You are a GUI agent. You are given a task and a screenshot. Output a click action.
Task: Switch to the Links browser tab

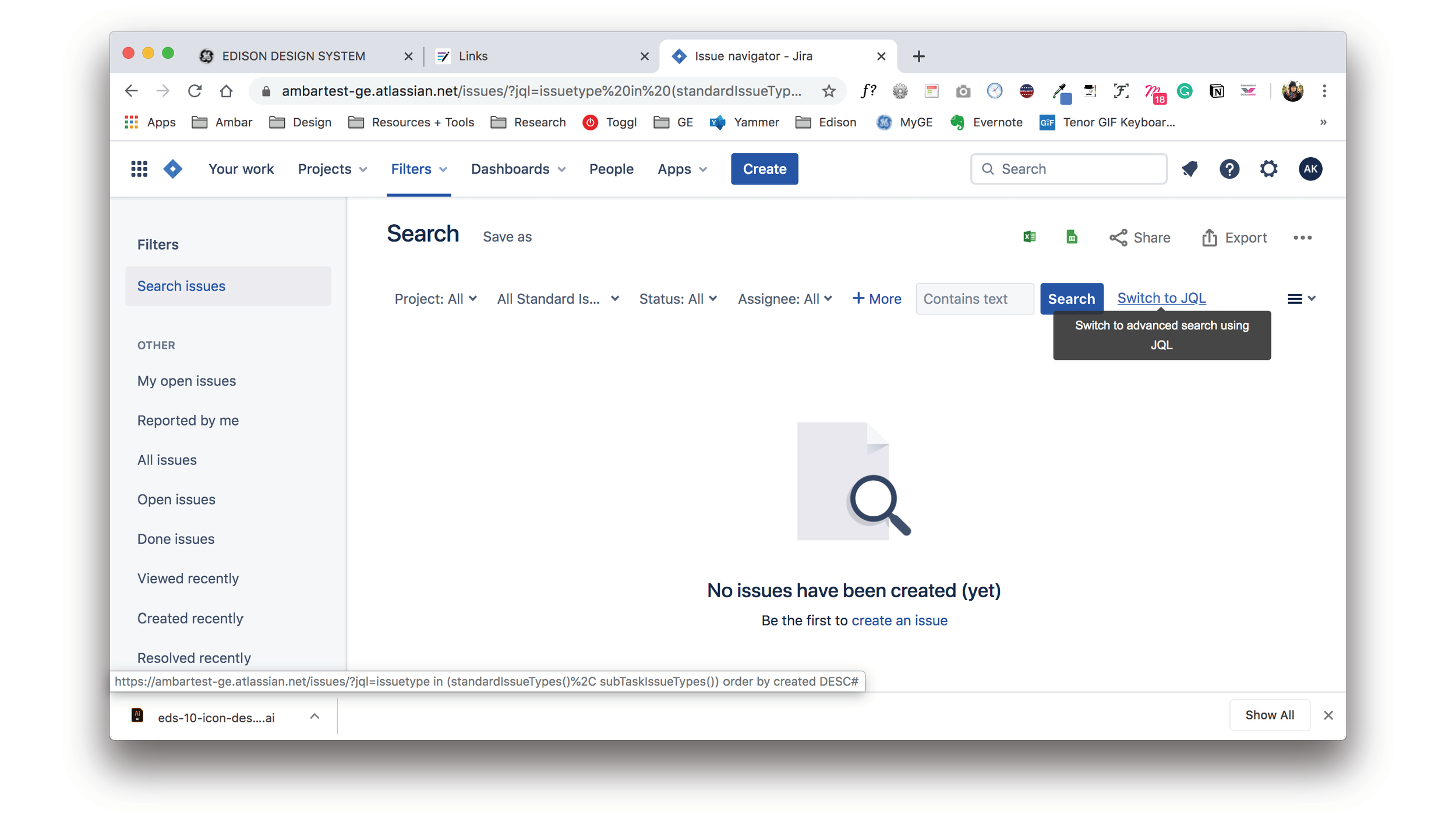click(472, 56)
